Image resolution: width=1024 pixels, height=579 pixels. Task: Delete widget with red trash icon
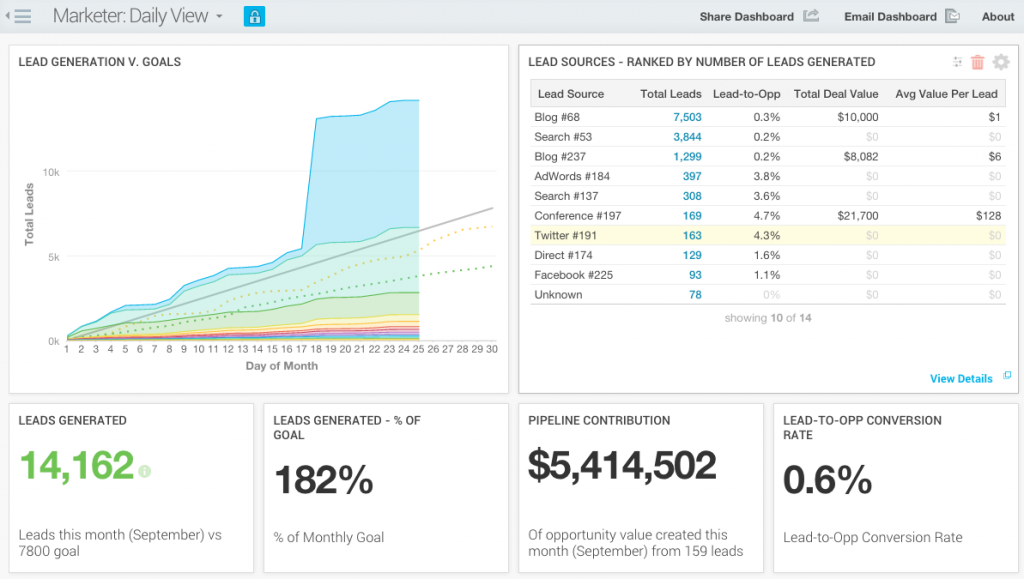click(978, 62)
